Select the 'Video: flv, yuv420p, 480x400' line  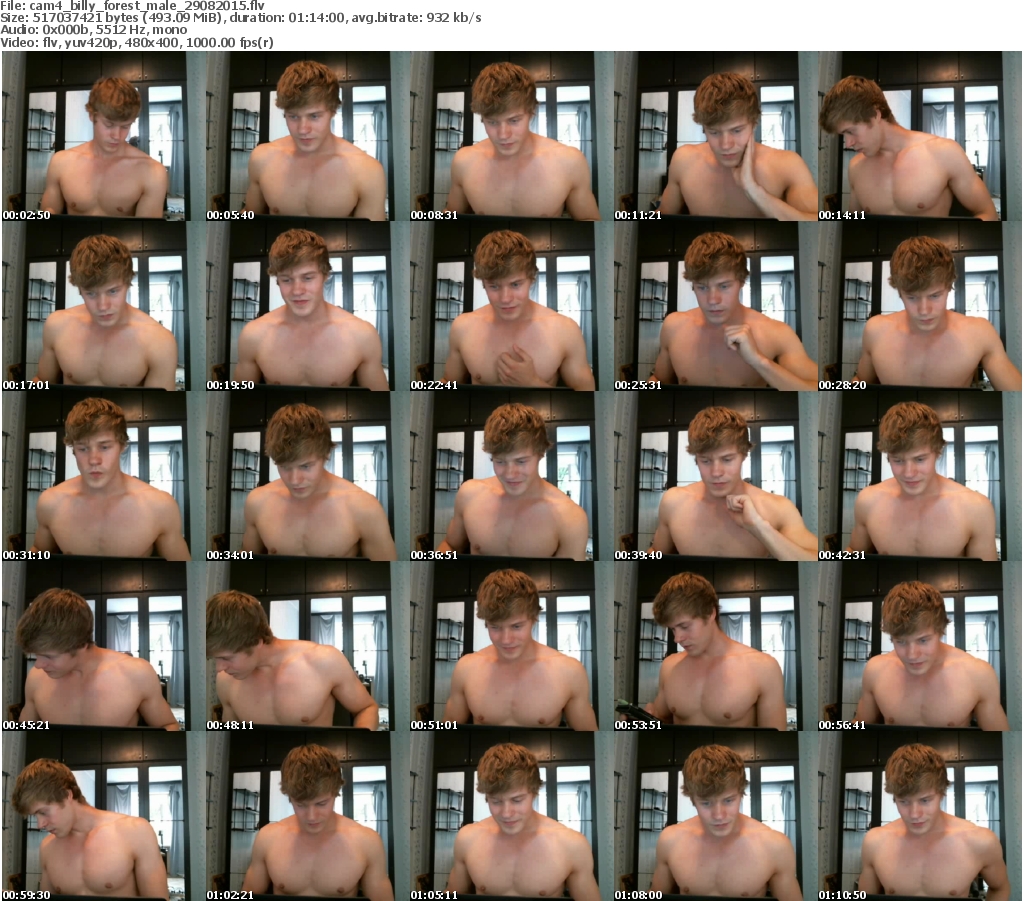point(137,42)
